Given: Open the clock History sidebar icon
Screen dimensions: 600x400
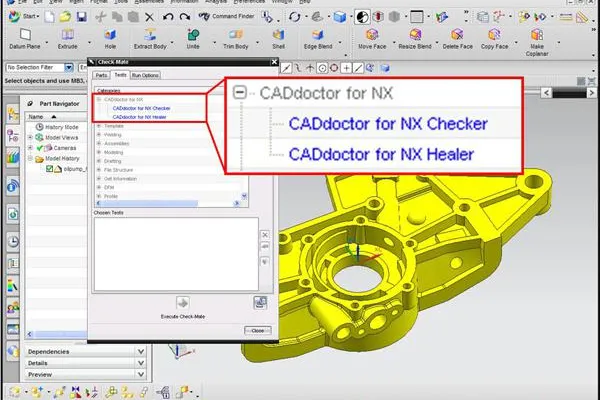Looking at the screenshot, I should tap(13, 242).
